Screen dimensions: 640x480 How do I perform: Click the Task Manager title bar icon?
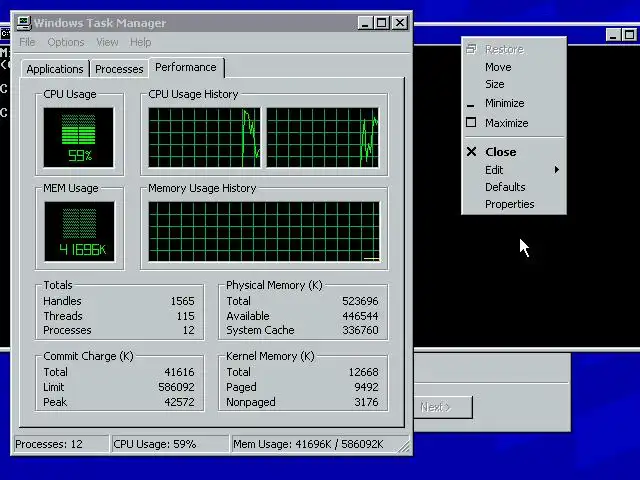(x=24, y=23)
